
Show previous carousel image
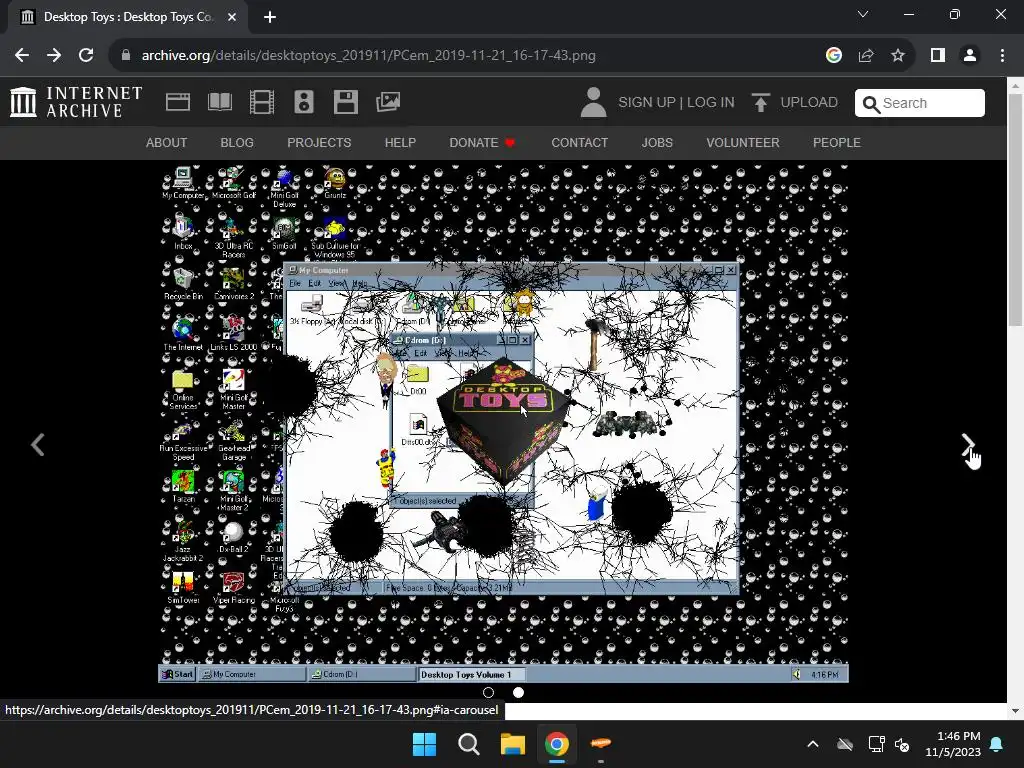point(38,445)
